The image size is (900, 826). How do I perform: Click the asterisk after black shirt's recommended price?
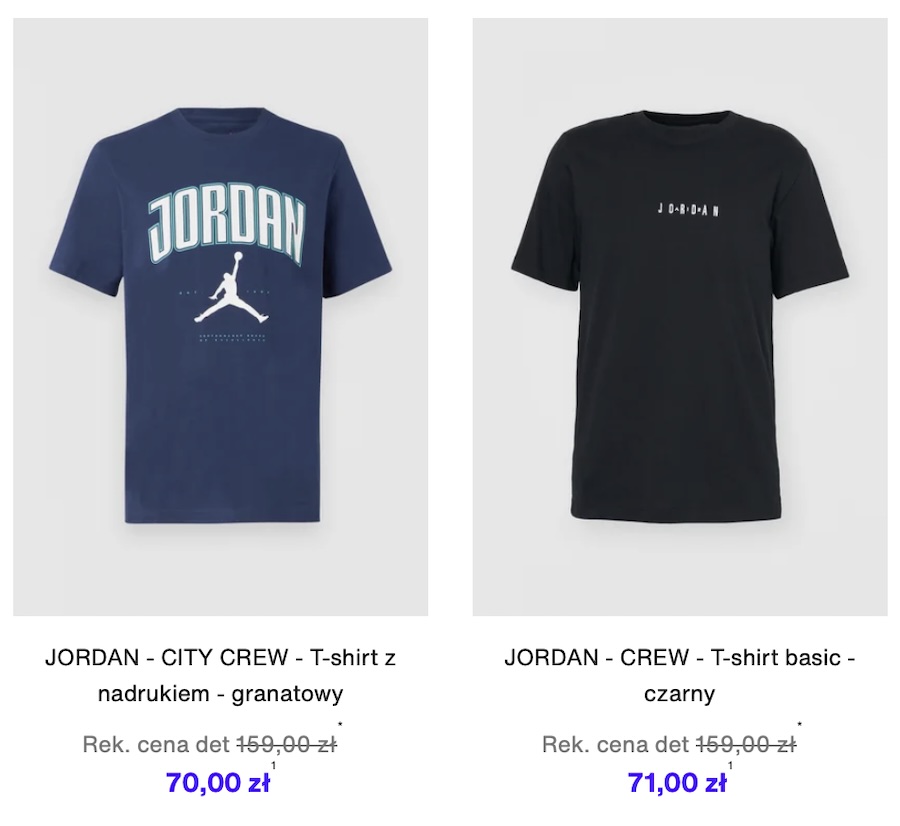click(800, 724)
